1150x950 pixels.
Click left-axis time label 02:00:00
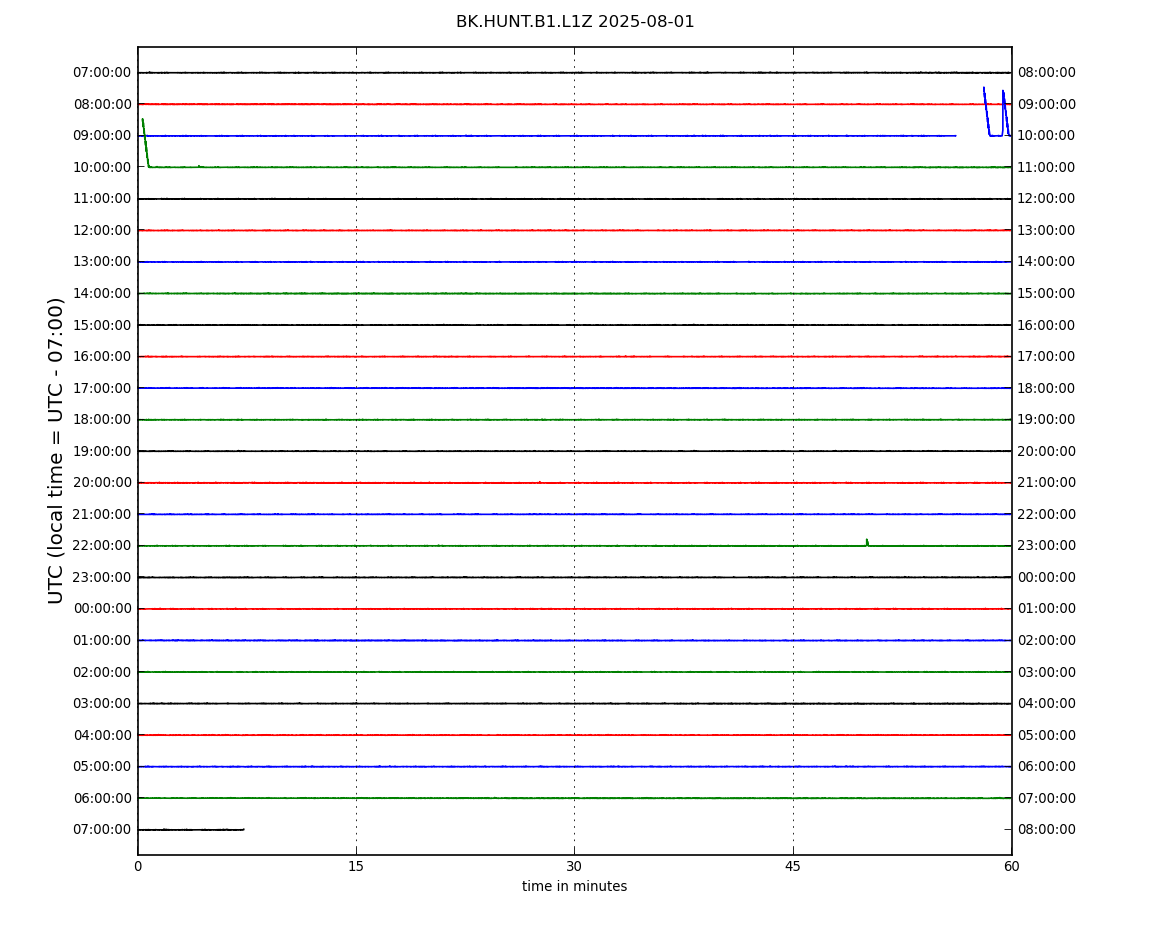[103, 672]
